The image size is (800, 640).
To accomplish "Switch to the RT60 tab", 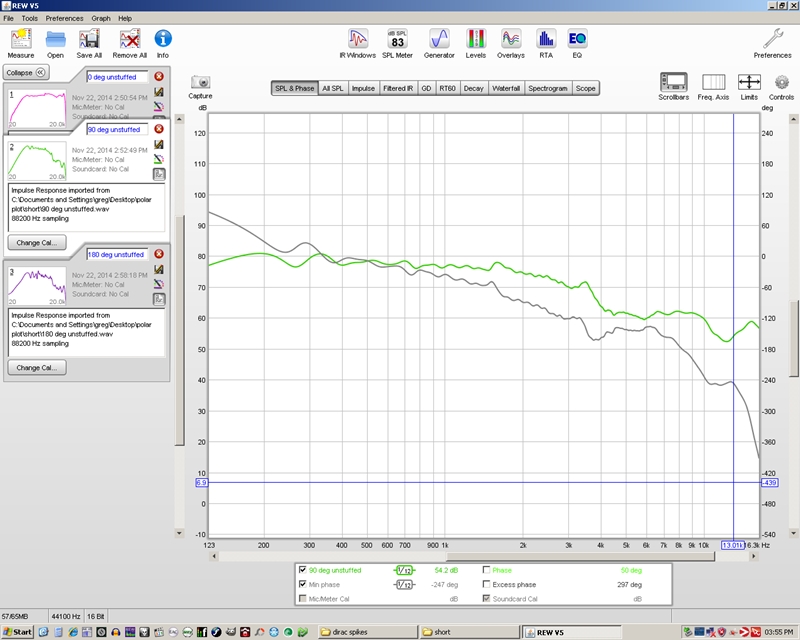I will (x=447, y=88).
